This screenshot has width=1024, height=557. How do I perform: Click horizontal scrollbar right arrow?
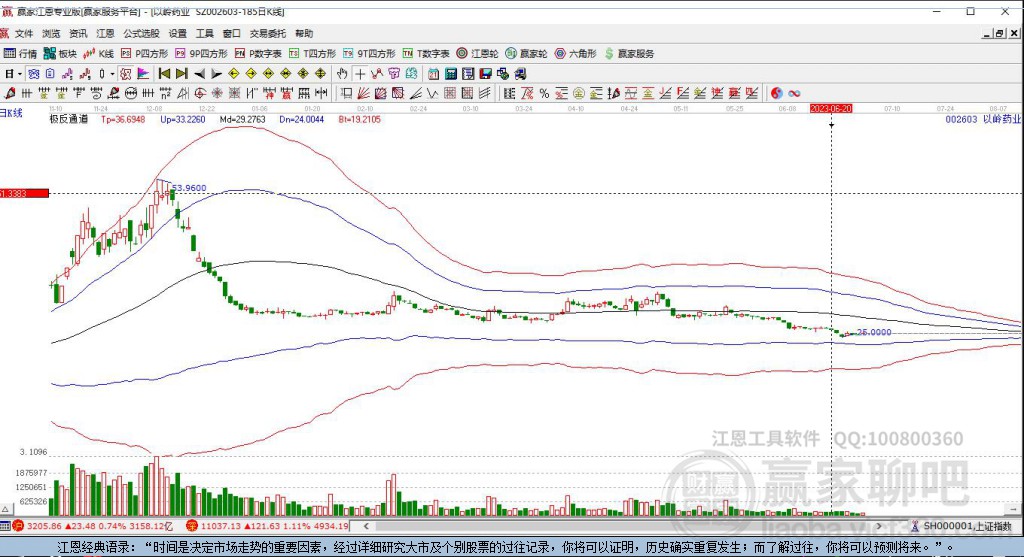click(x=879, y=526)
